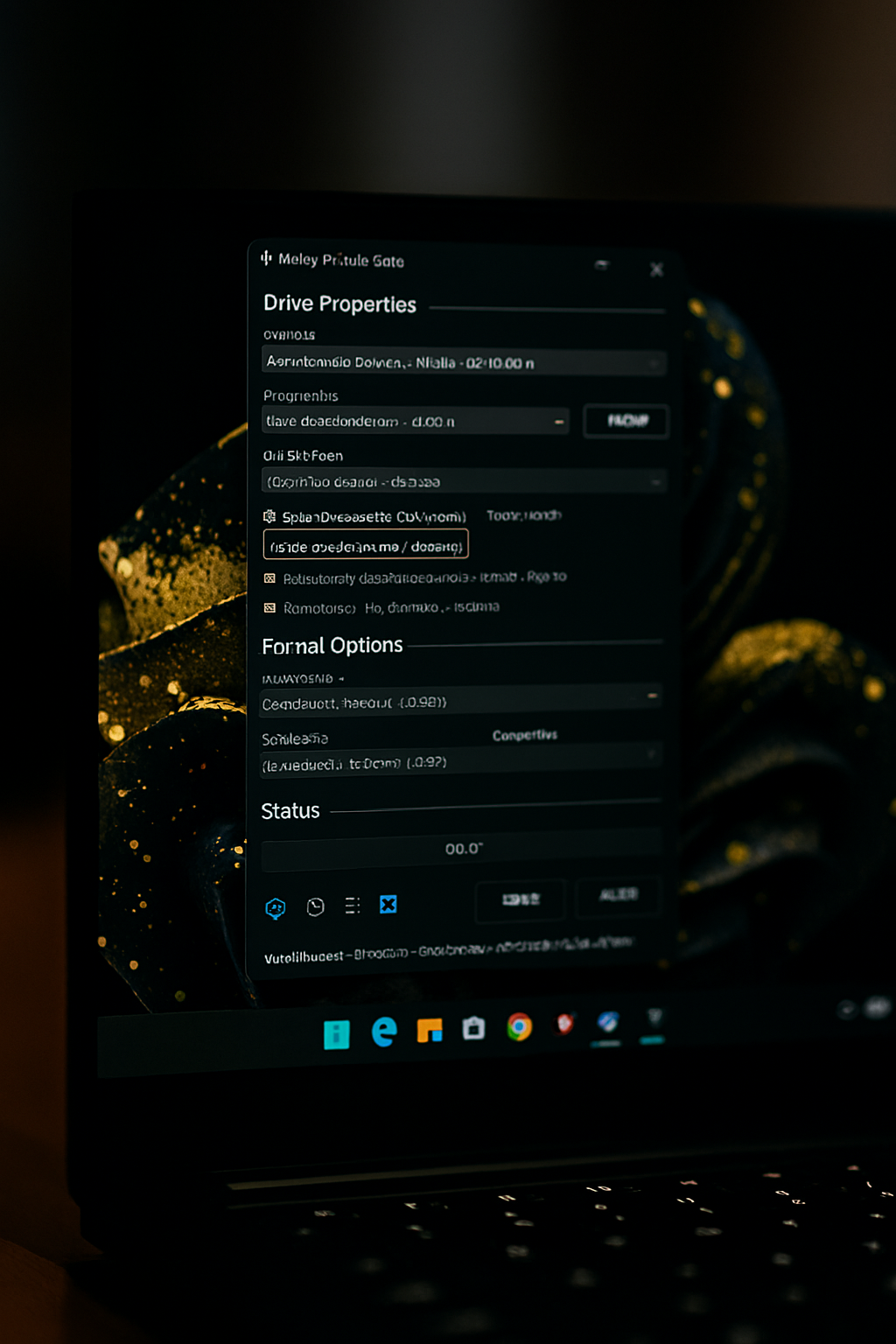896x1344 pixels.
Task: Launch Google Chrome from the taskbar
Action: tap(520, 1026)
